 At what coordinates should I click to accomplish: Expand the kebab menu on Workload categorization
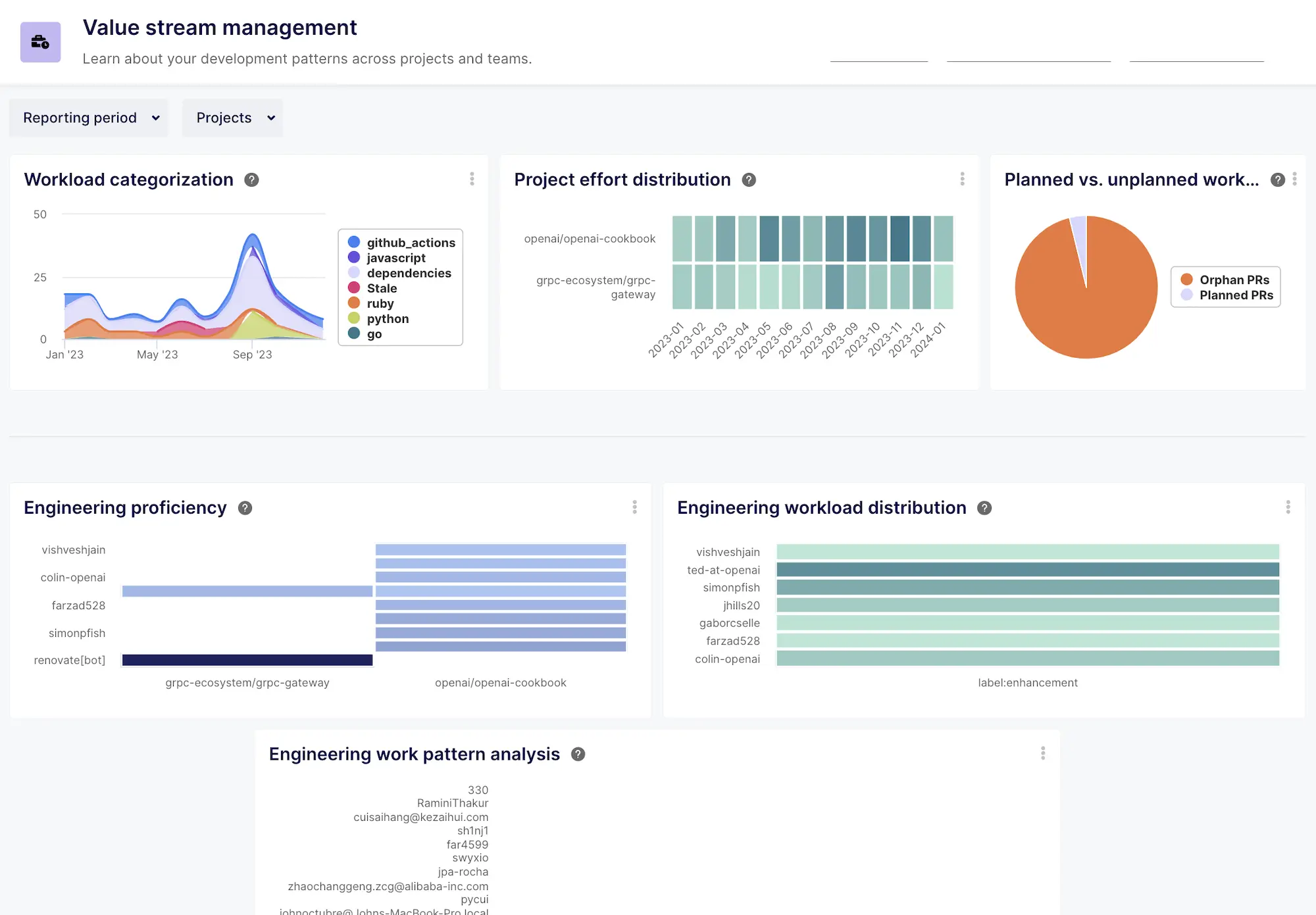pos(472,179)
